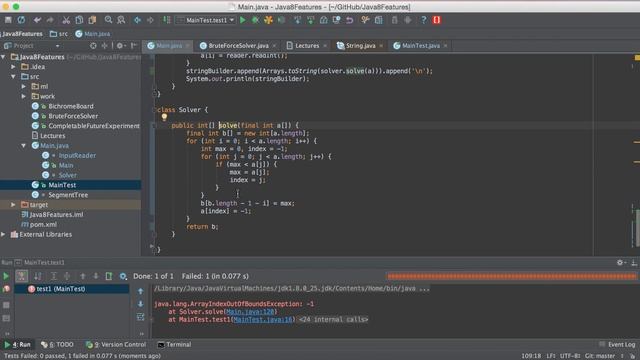Open the Version Control tool window
Screen dimensions: 640x360
coord(116,345)
